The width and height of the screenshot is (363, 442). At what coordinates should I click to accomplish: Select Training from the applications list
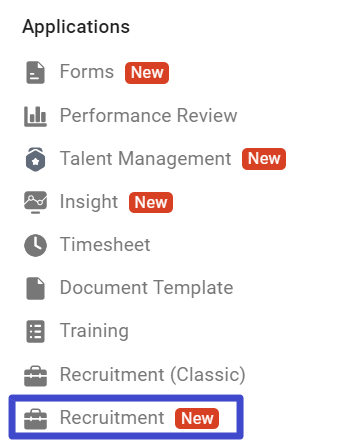tap(94, 331)
